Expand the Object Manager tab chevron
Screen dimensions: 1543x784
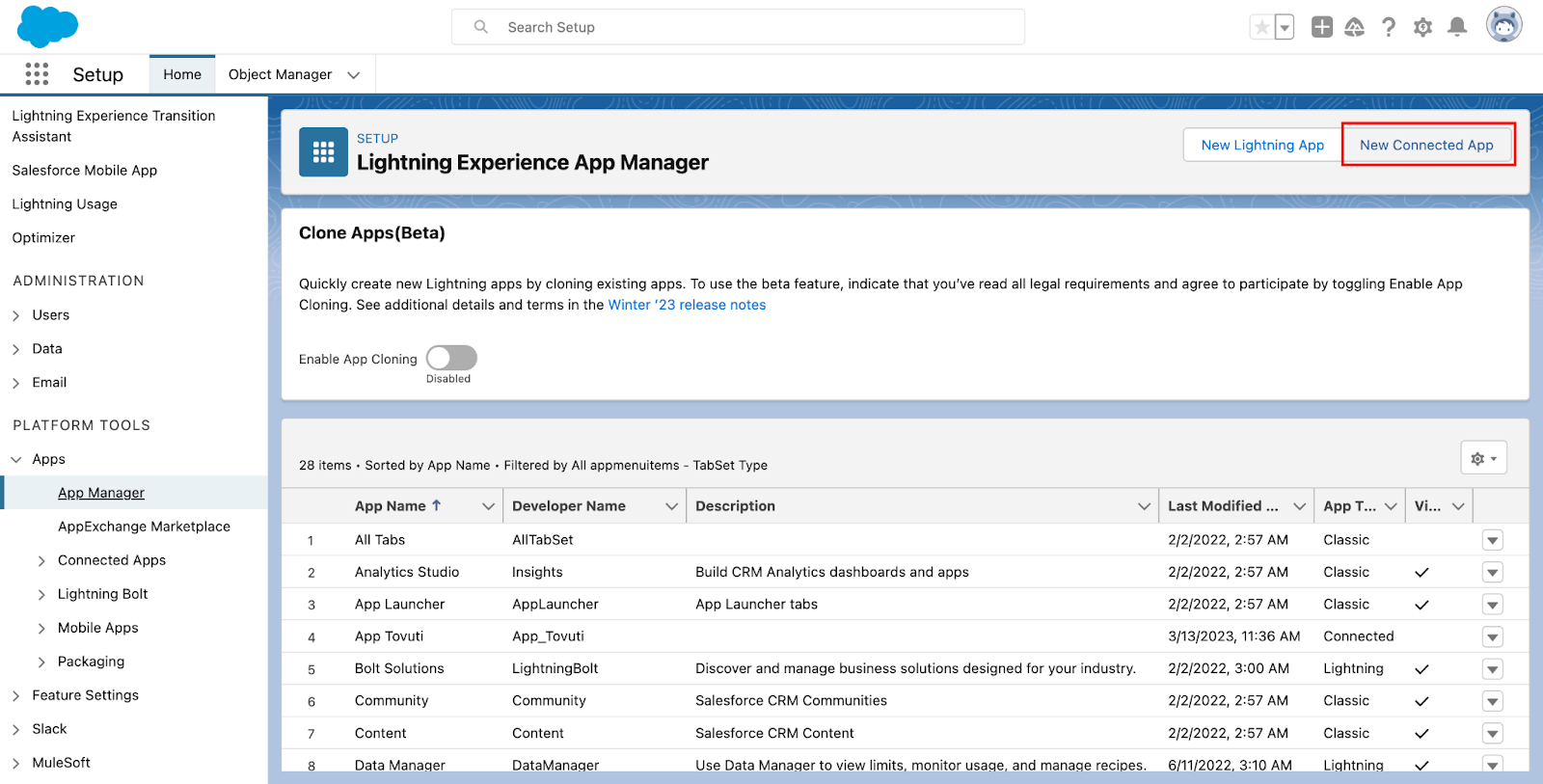(x=354, y=75)
